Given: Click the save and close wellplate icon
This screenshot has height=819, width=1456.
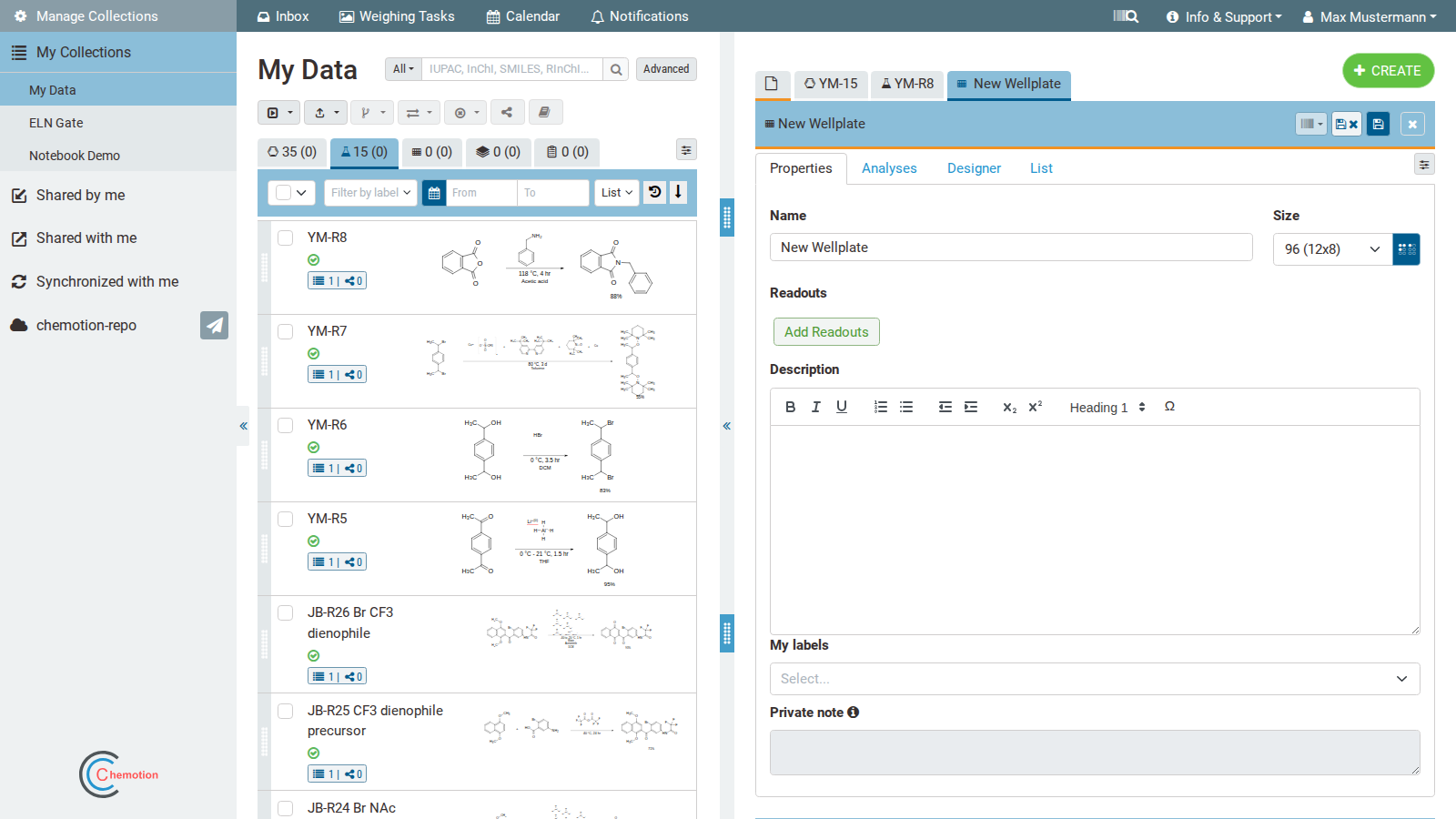Looking at the screenshot, I should coord(1347,124).
